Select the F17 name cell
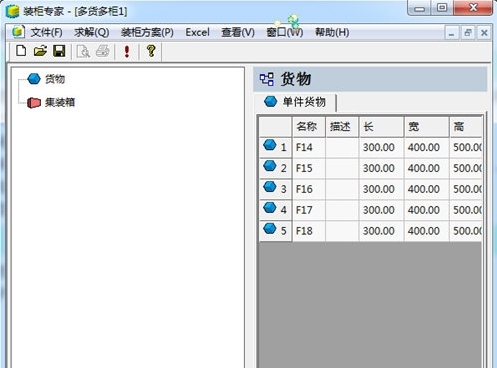Viewport: 497px width, 368px height. (309, 210)
